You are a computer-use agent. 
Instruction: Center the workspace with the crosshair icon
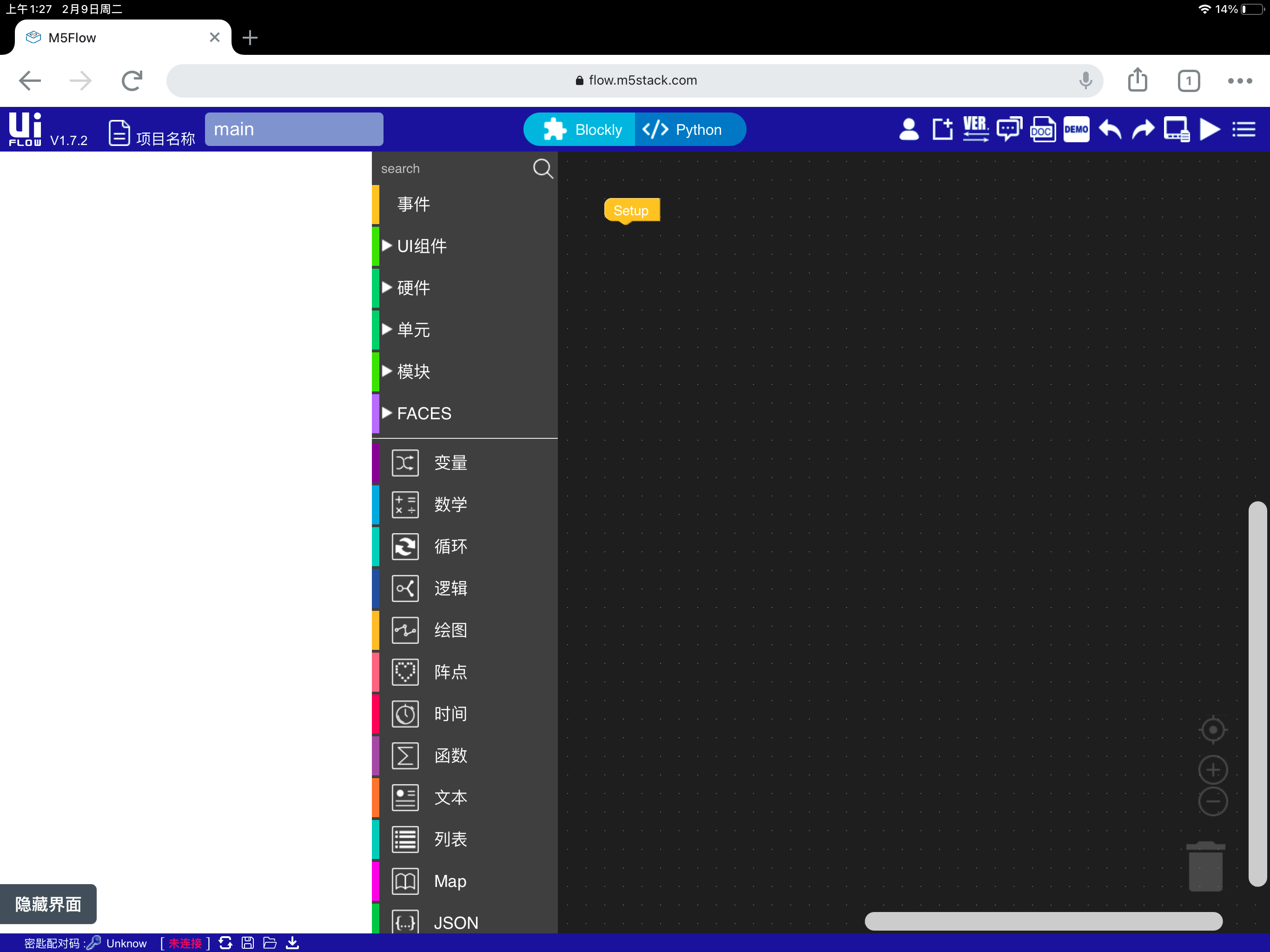point(1212,730)
